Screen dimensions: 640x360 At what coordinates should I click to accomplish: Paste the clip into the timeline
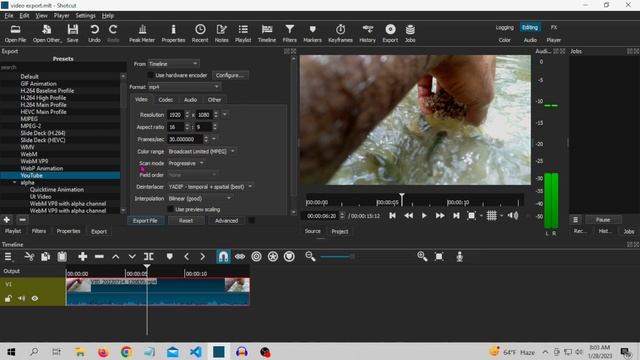(62, 257)
